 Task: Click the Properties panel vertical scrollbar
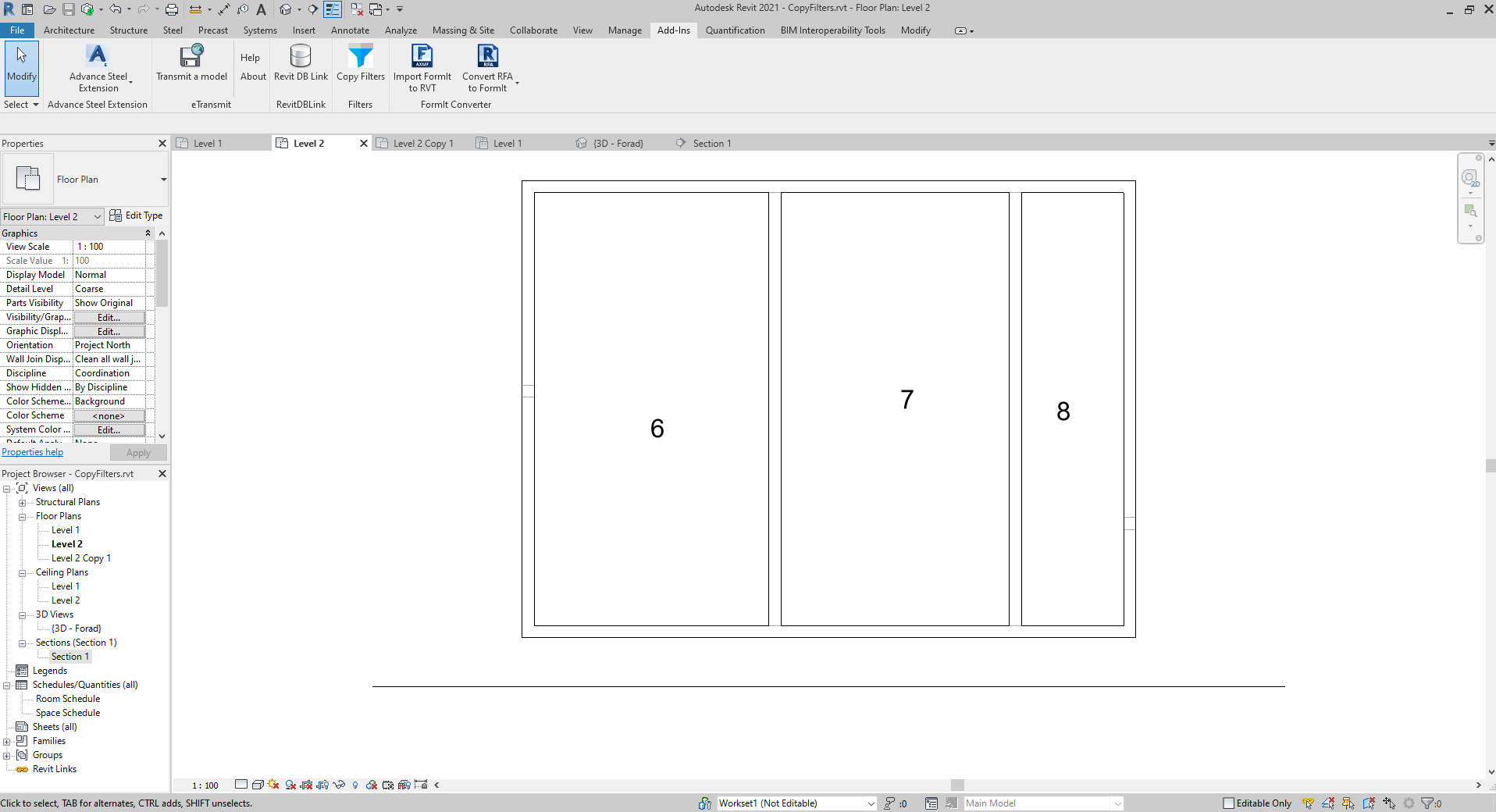(x=162, y=334)
